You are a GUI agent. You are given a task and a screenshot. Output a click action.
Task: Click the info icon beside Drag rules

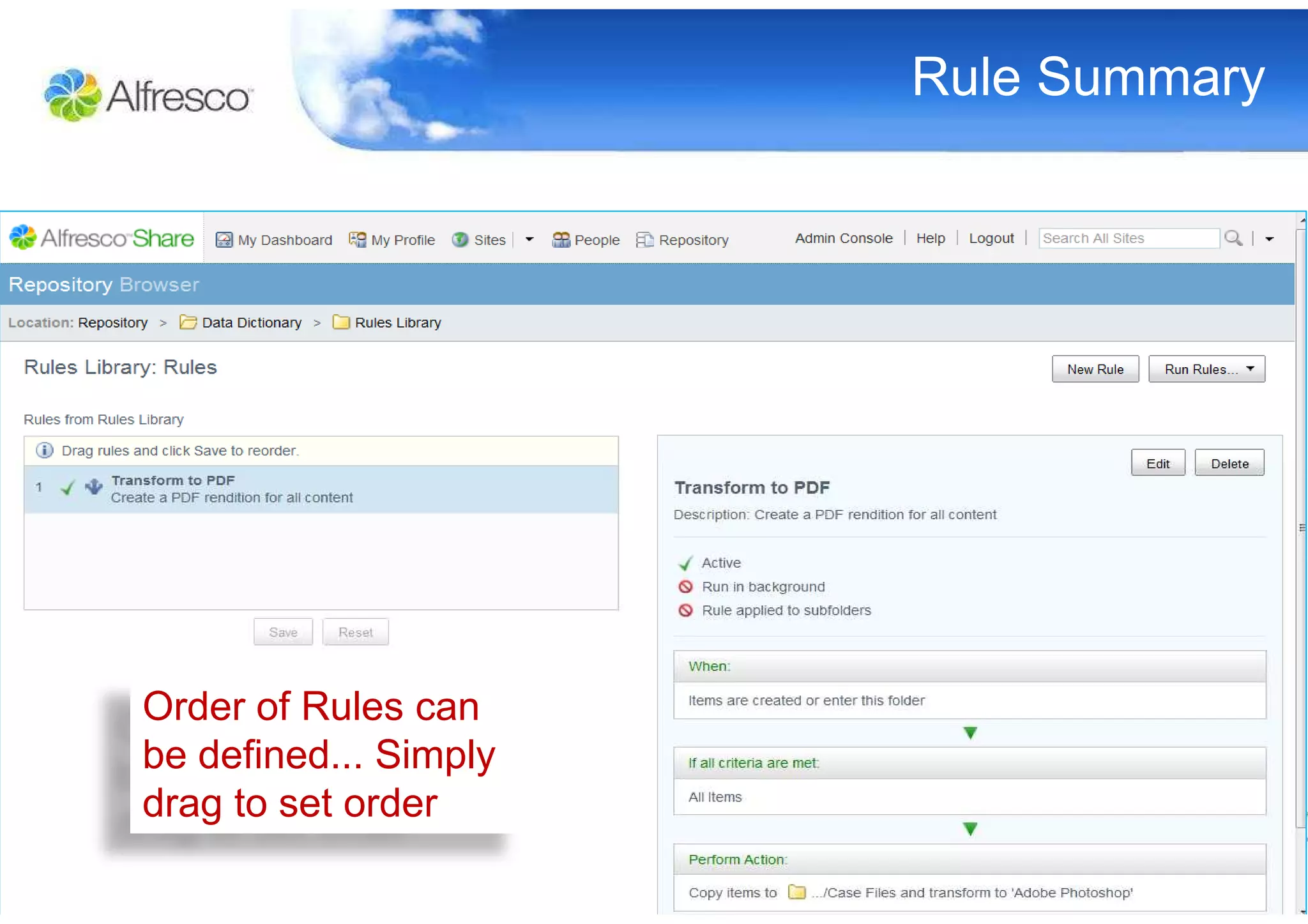click(45, 451)
